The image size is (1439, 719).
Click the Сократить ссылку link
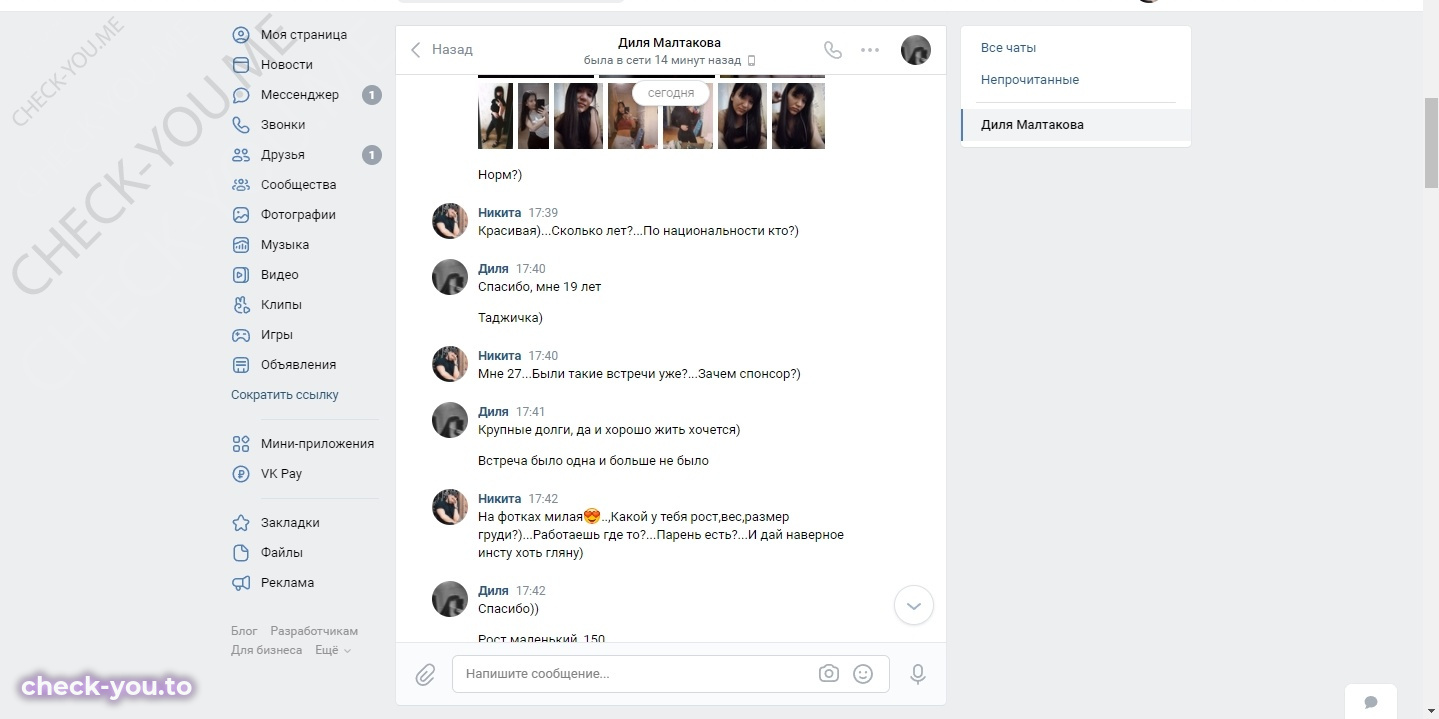point(285,395)
